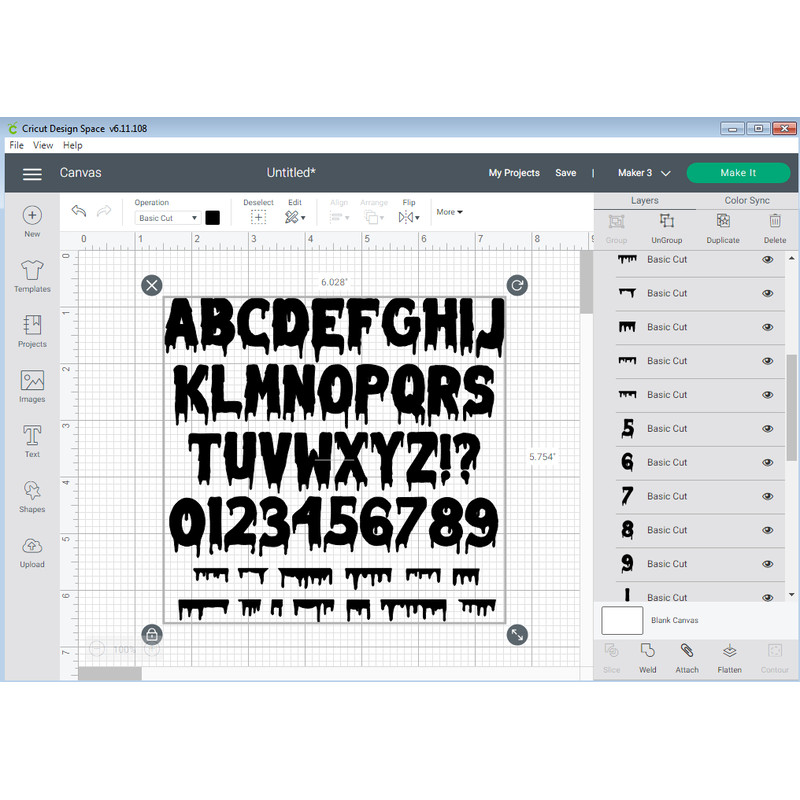
Task: Open the Flip options dropdown
Action: click(410, 216)
